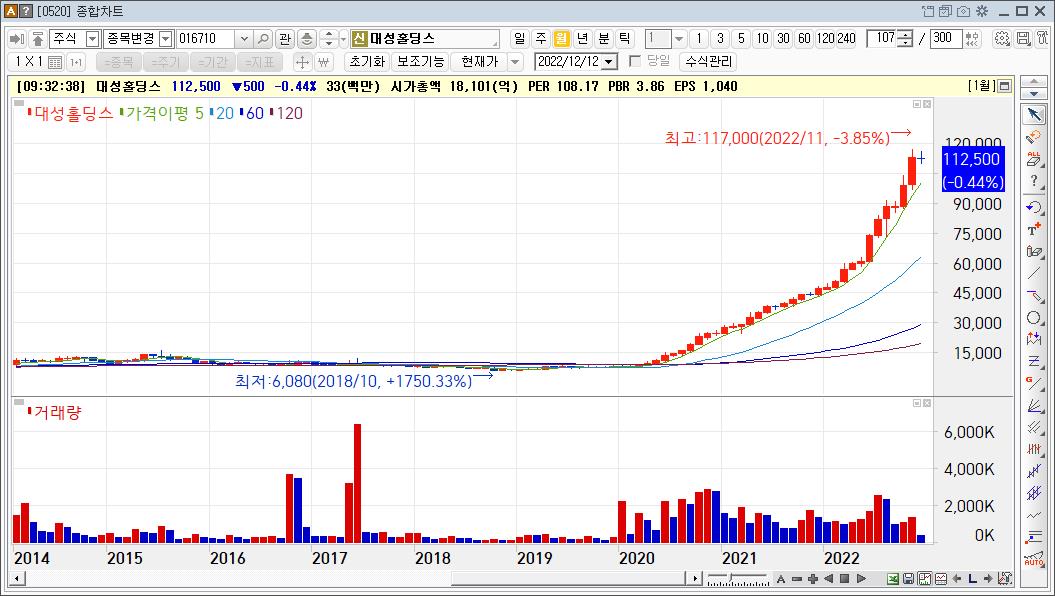This screenshot has height=596, width=1055.
Task: Click the bottom-bar right arrow icon
Action: pyautogui.click(x=988, y=579)
